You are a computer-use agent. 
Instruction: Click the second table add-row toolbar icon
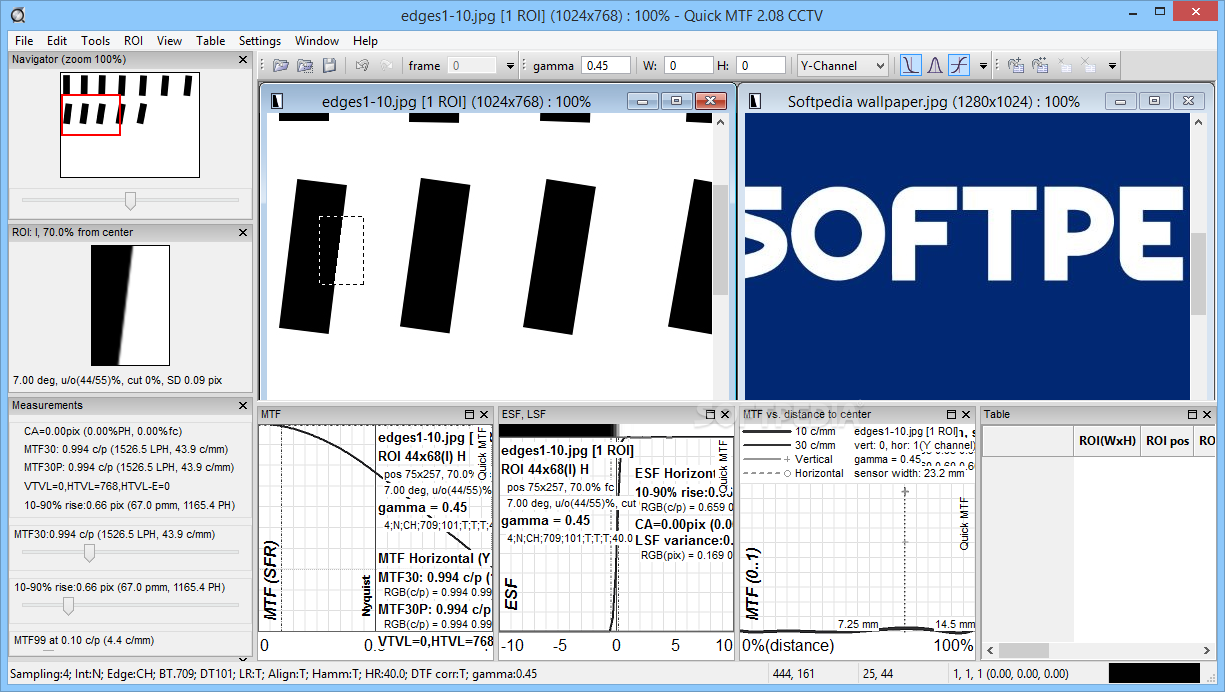coord(1040,66)
